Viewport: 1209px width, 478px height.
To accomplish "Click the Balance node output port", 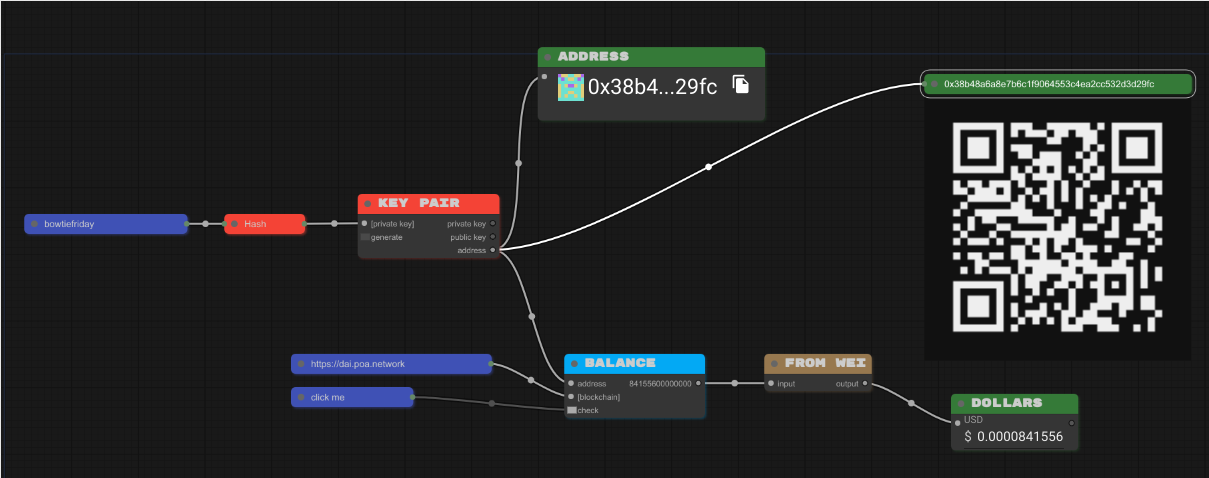I will click(x=699, y=383).
